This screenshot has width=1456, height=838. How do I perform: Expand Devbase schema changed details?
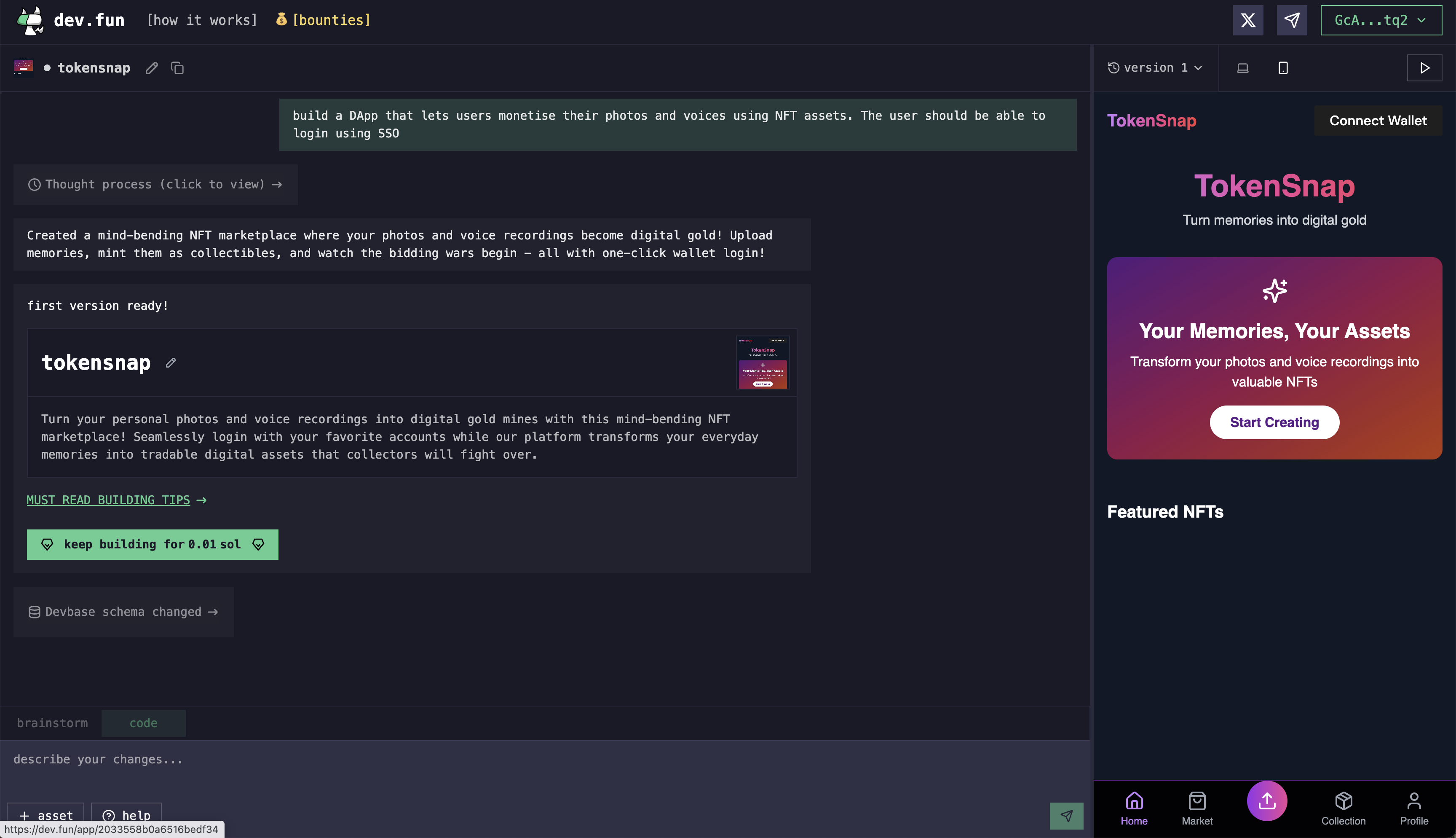coord(123,612)
